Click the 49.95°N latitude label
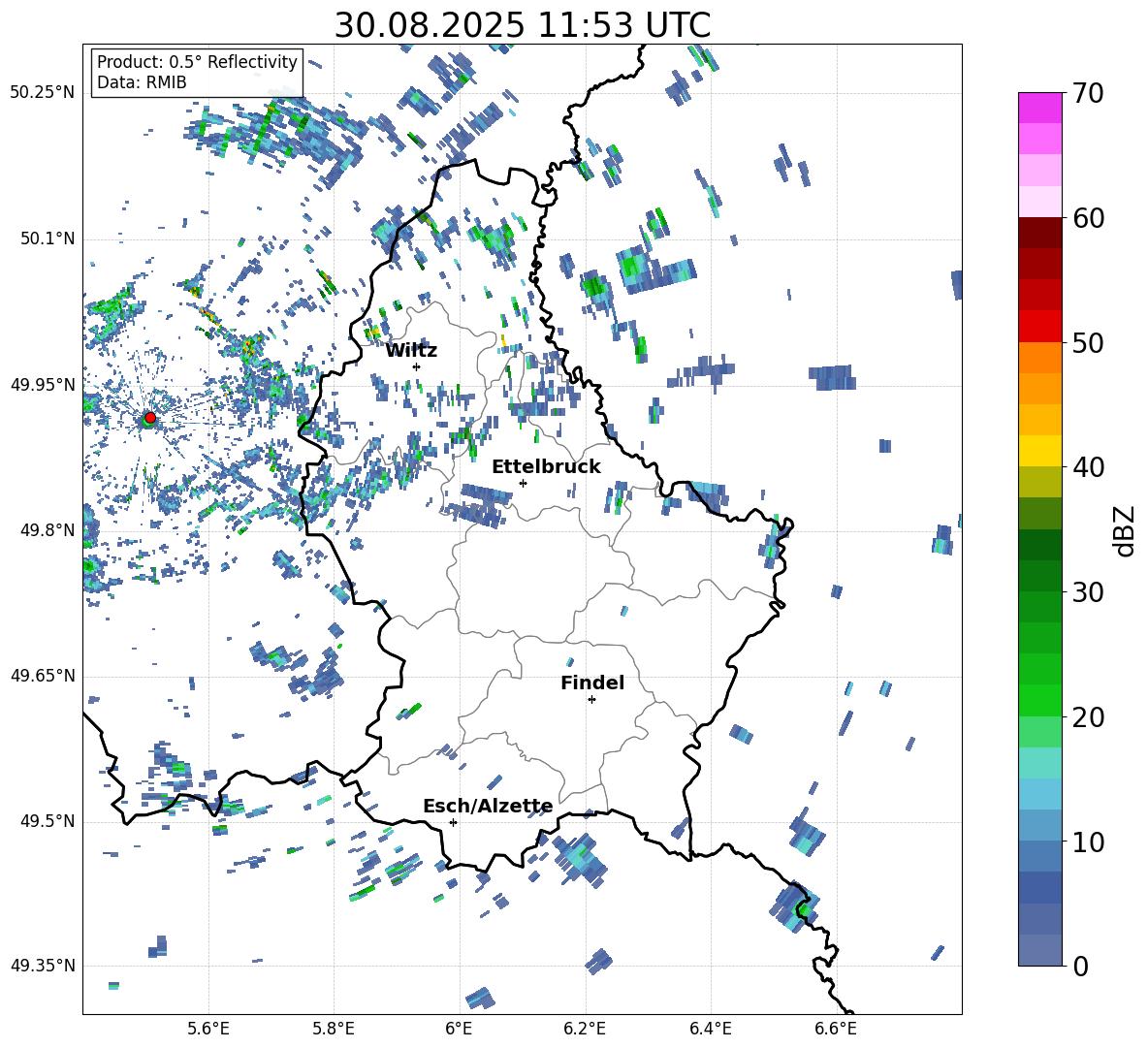The height and width of the screenshot is (1048, 1148). pos(43,385)
